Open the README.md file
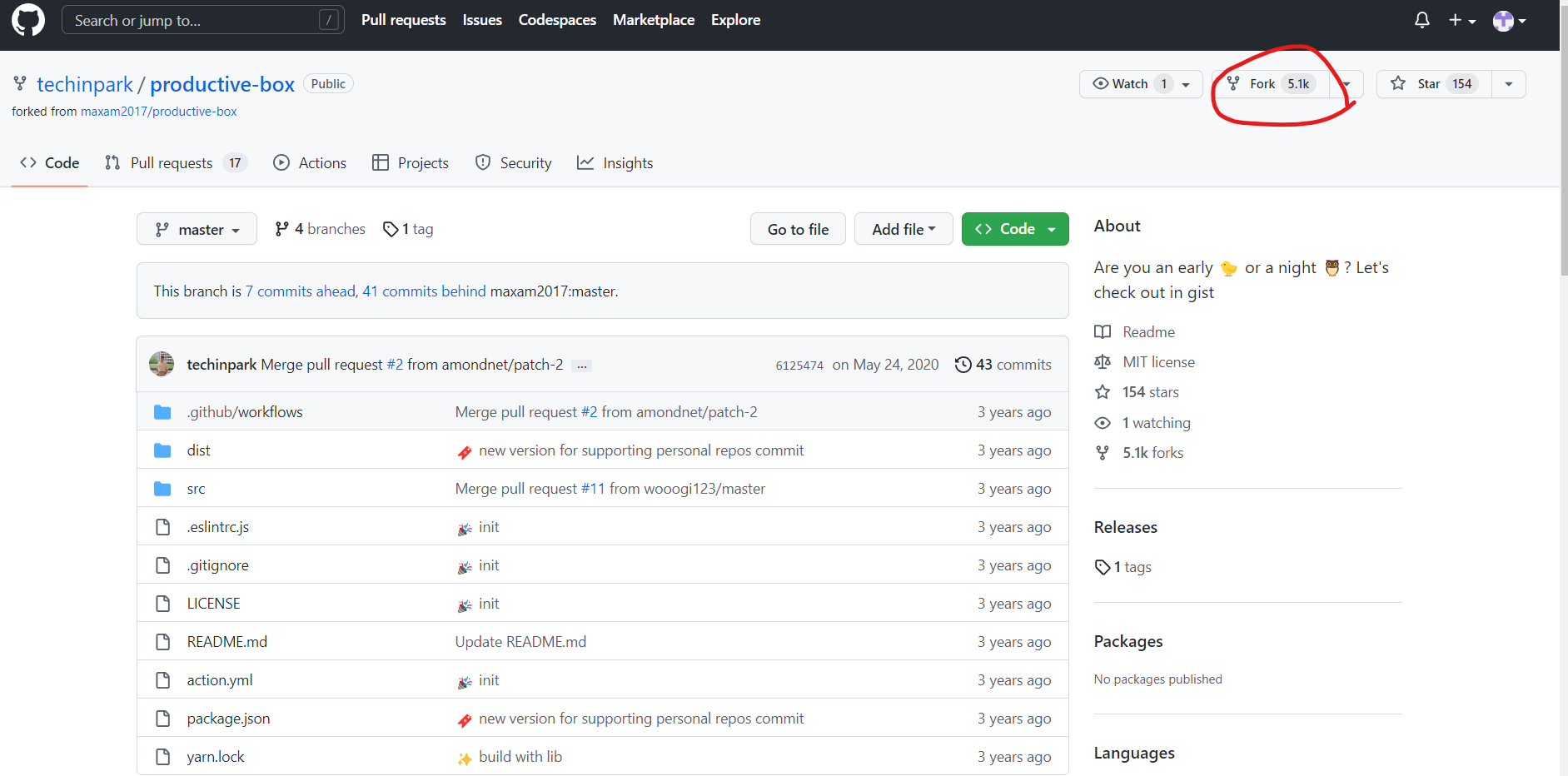 tap(227, 642)
